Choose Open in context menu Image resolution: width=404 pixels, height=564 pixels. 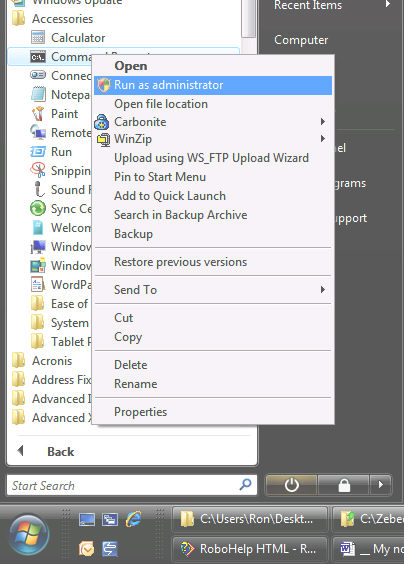point(213,66)
